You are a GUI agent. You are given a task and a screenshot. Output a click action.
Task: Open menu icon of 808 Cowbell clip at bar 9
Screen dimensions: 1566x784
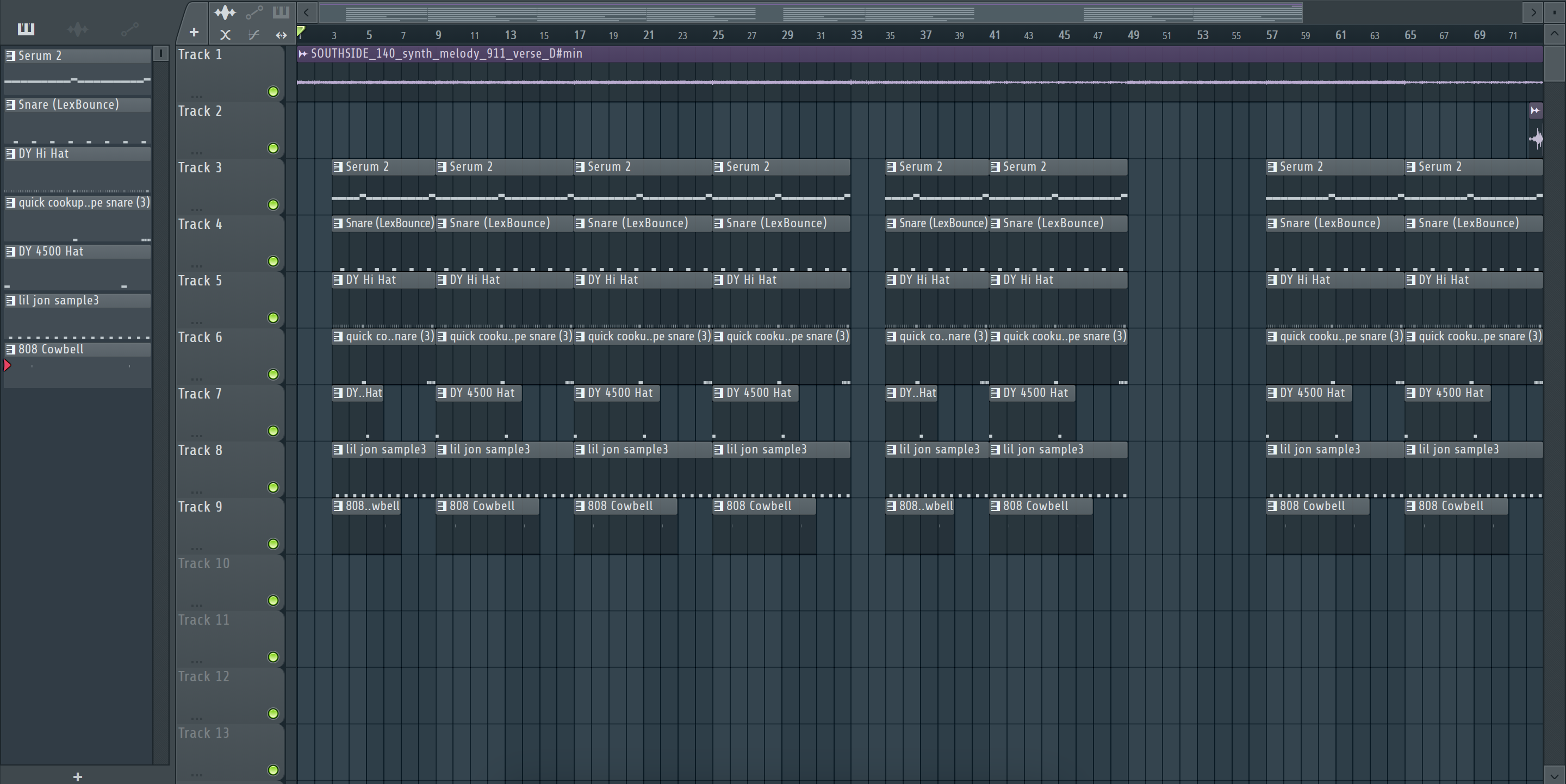click(442, 506)
